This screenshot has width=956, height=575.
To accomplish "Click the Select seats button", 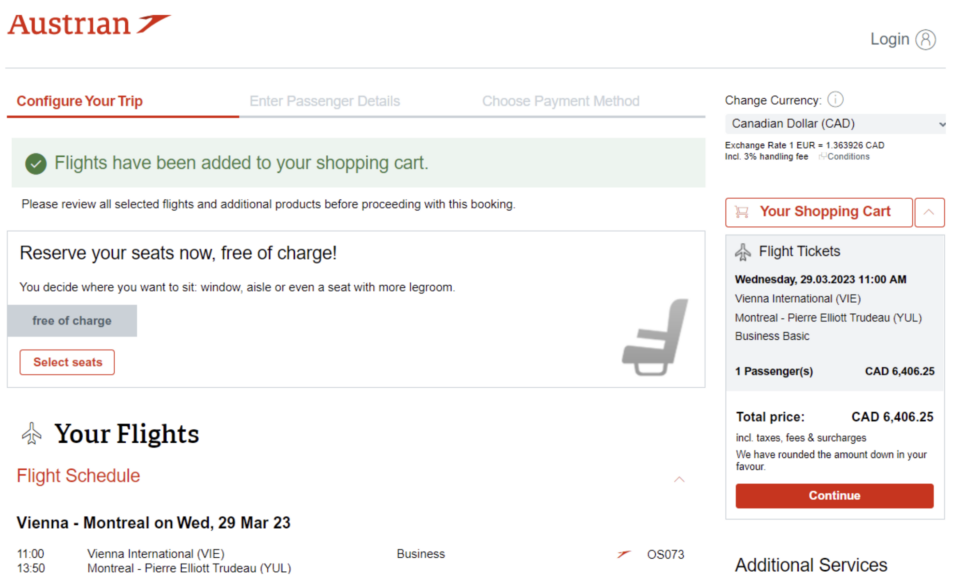I will pyautogui.click(x=67, y=362).
